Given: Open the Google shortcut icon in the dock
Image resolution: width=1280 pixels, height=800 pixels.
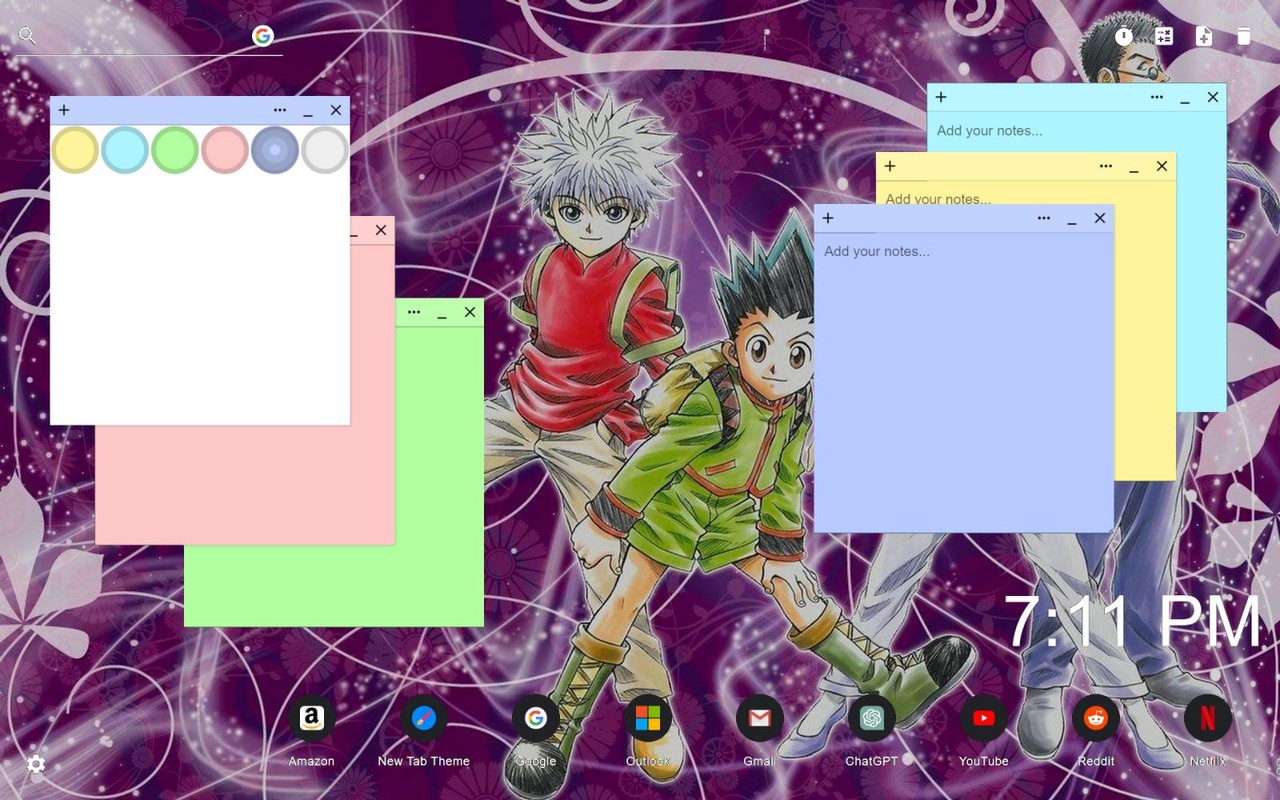Looking at the screenshot, I should coord(536,718).
